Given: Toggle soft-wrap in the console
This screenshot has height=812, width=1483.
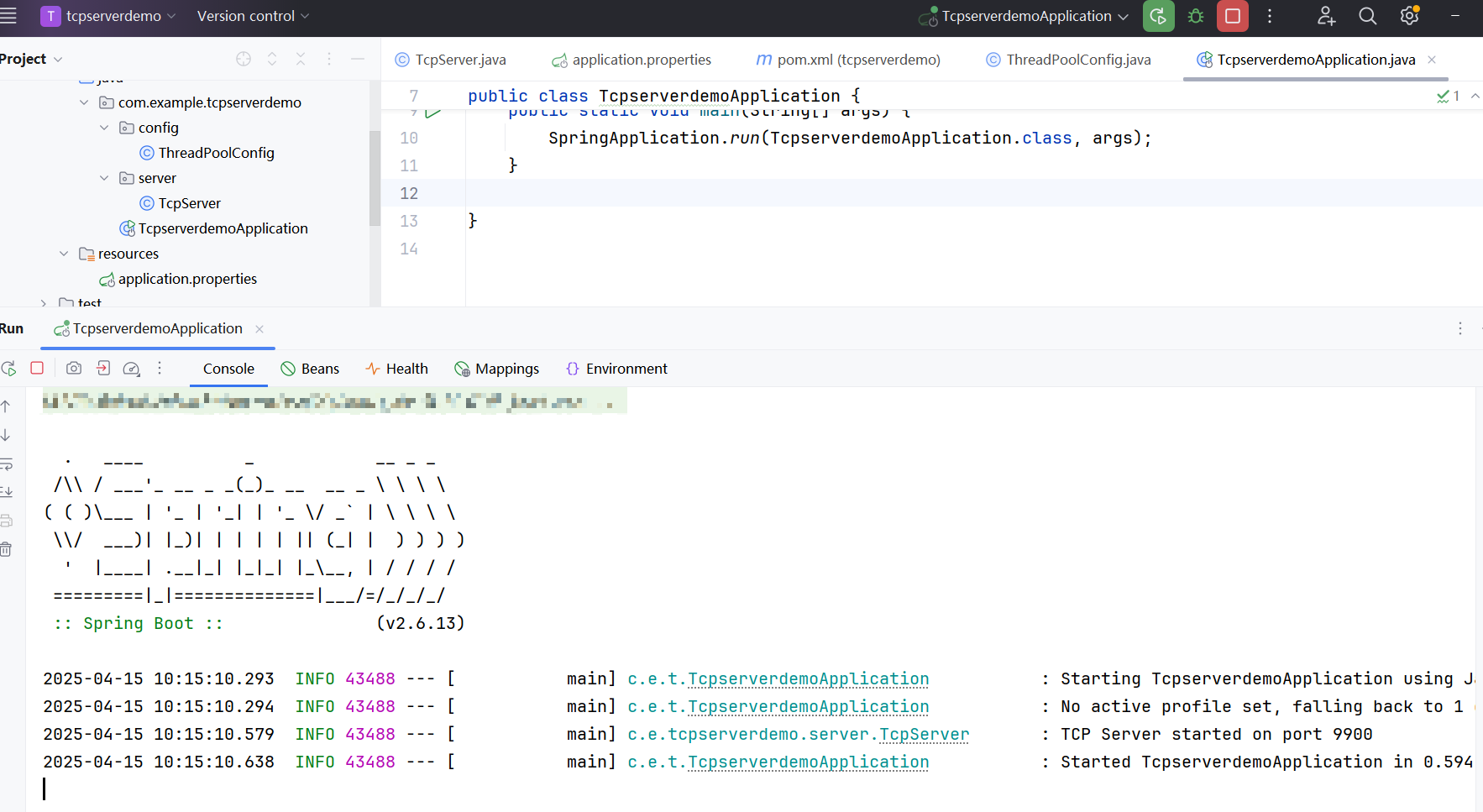Looking at the screenshot, I should (x=7, y=464).
